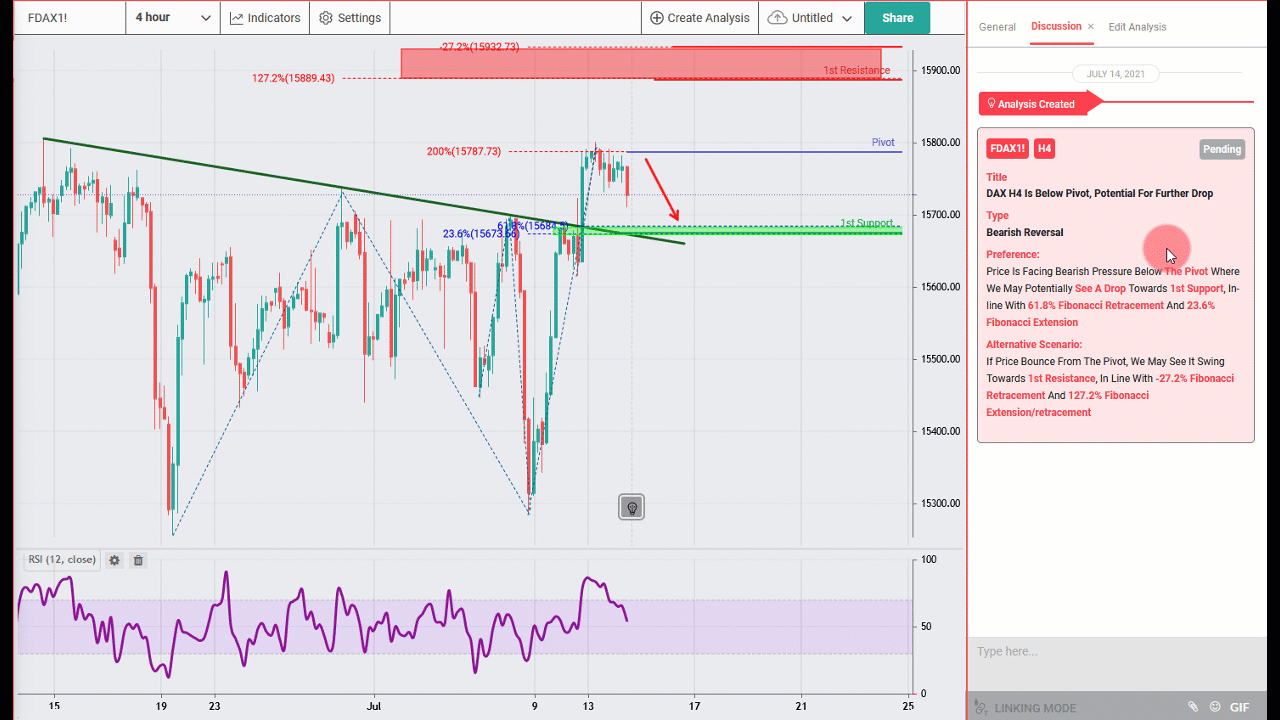Click the 15300.00 price axis label
This screenshot has height=720, width=1280.
(942, 503)
